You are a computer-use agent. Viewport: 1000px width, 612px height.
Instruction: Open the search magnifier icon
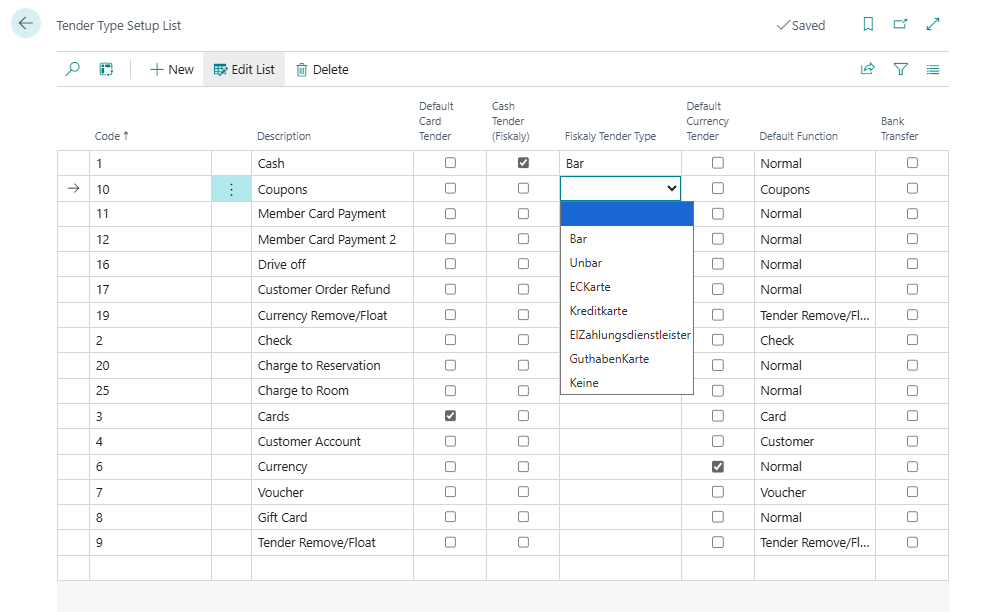[x=73, y=69]
